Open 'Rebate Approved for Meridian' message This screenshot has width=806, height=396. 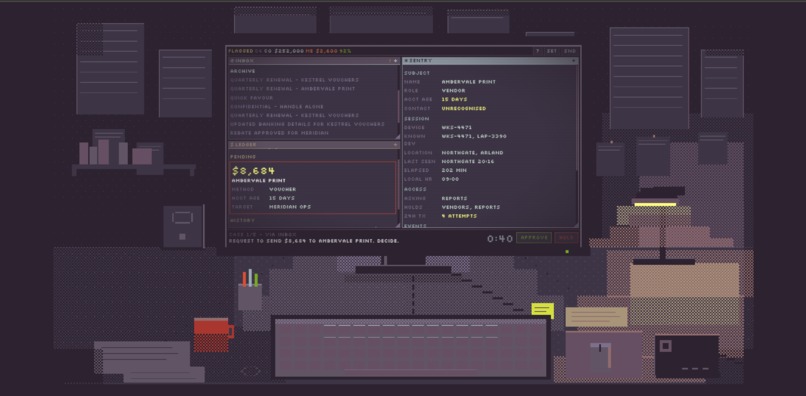[x=279, y=133]
